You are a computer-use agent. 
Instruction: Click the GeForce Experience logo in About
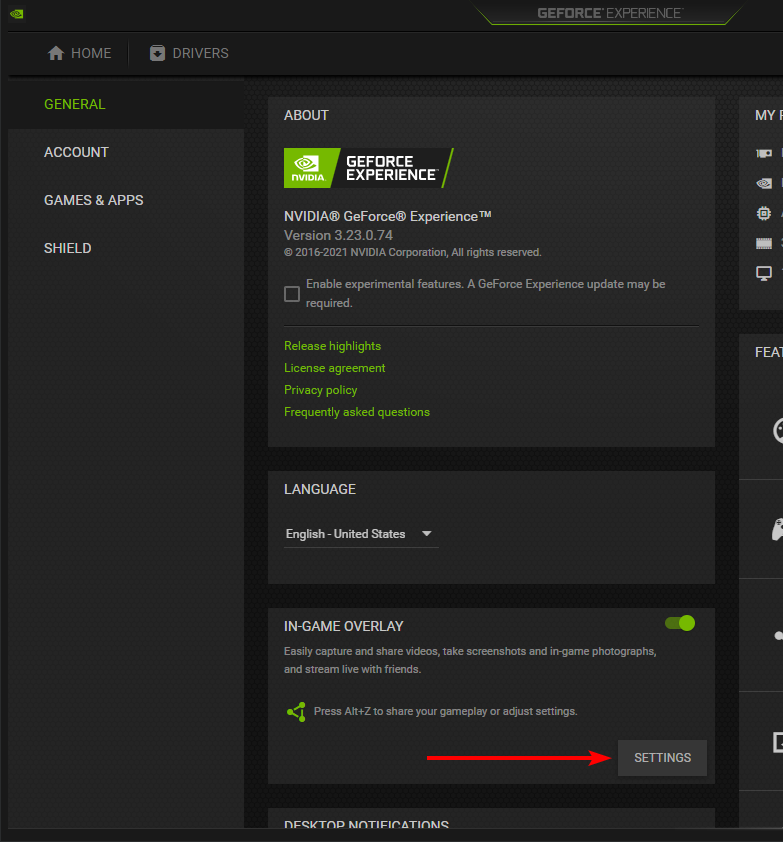pos(368,168)
